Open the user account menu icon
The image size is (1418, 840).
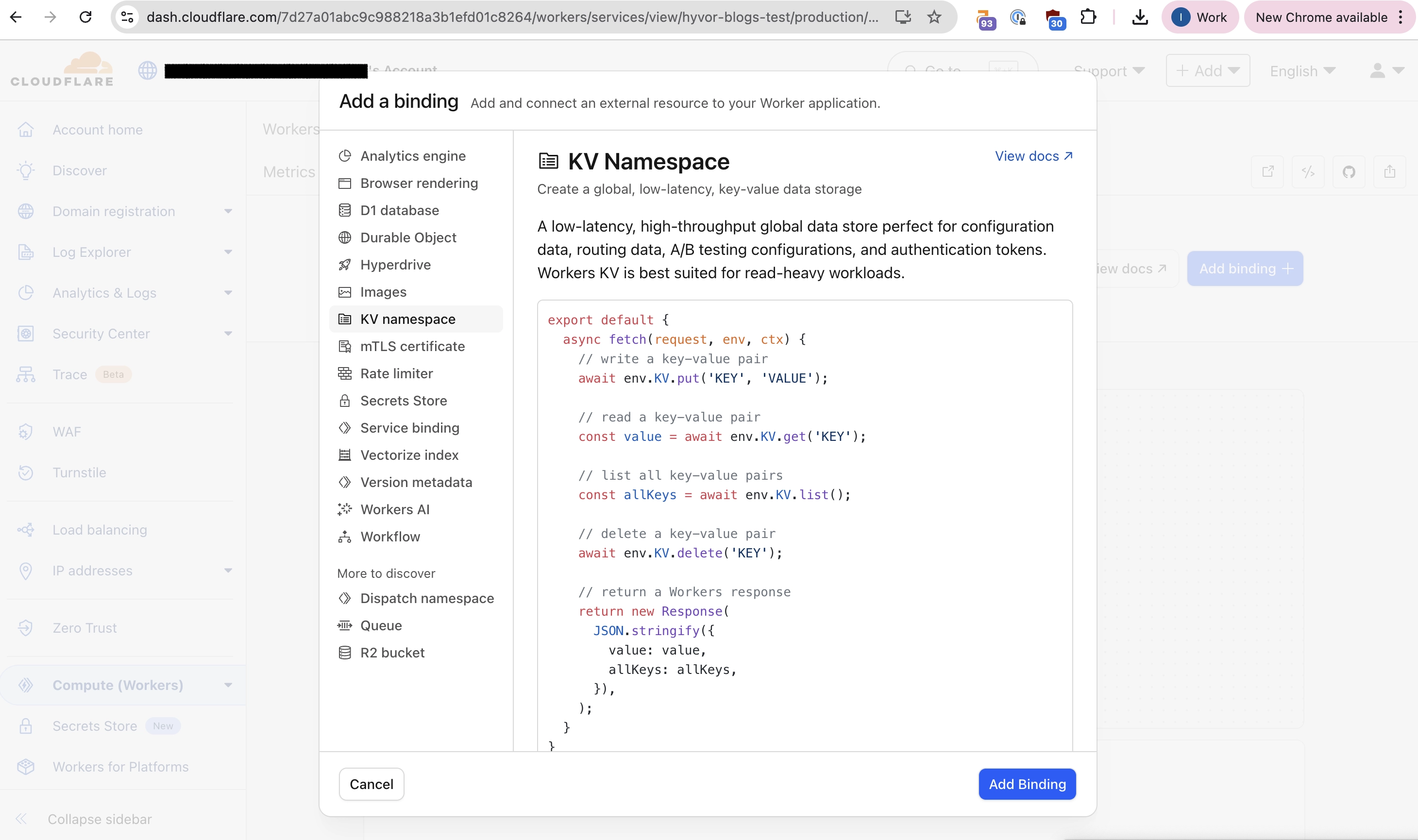[x=1386, y=71]
